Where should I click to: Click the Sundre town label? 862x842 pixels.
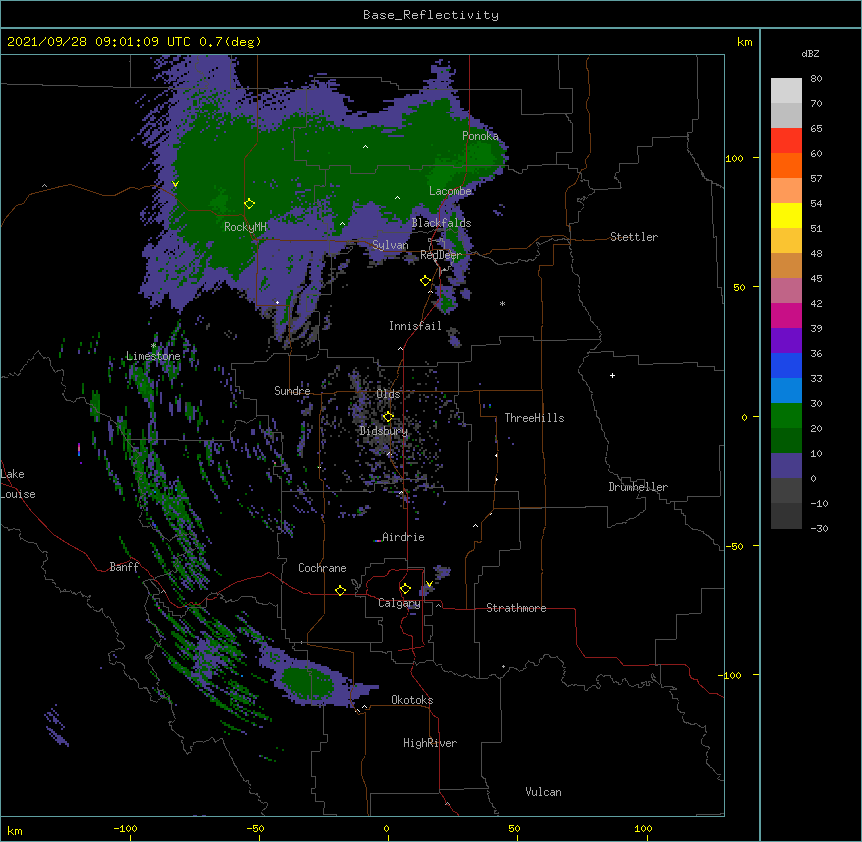[x=292, y=391]
